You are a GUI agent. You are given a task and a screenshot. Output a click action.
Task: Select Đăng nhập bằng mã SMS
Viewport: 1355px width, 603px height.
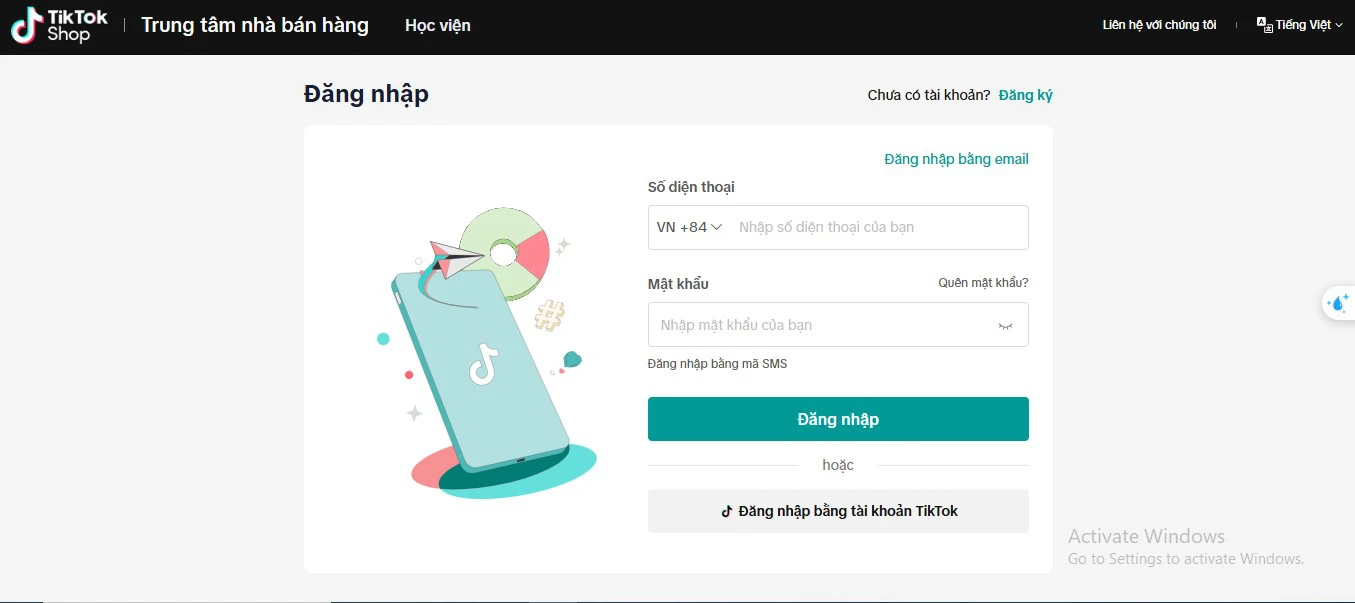tap(717, 363)
